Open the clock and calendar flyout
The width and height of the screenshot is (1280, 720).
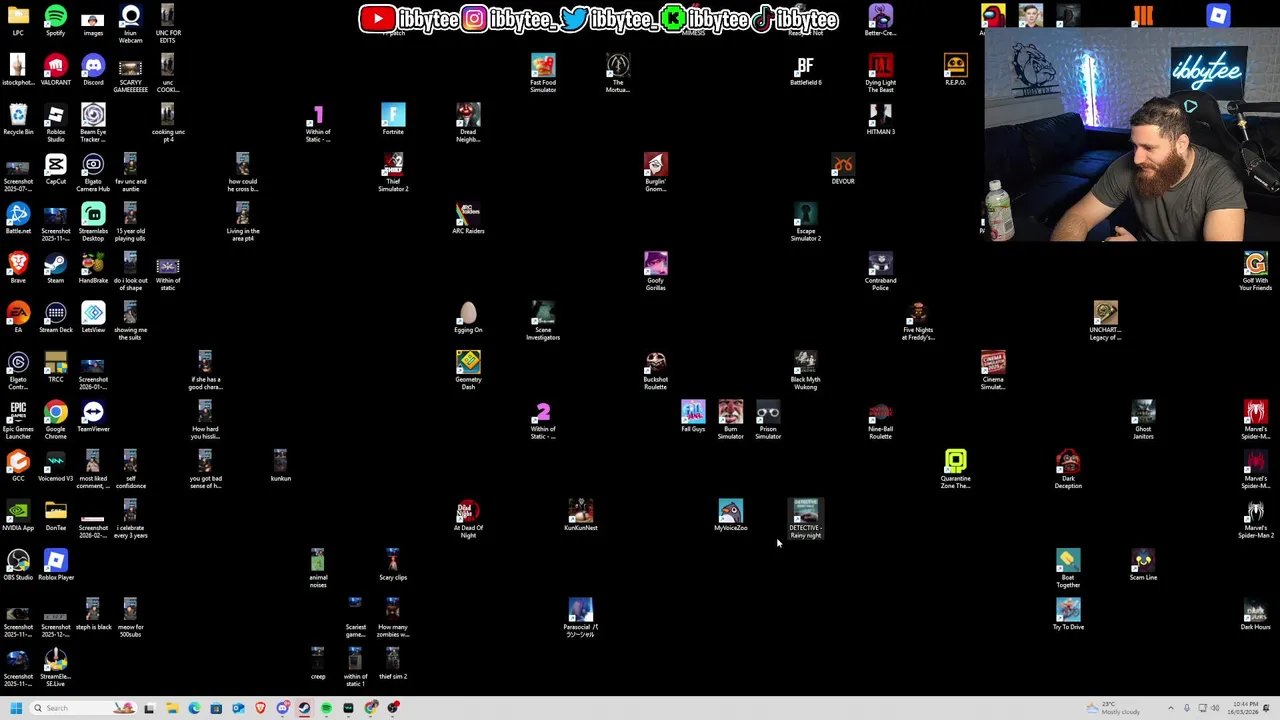1244,708
